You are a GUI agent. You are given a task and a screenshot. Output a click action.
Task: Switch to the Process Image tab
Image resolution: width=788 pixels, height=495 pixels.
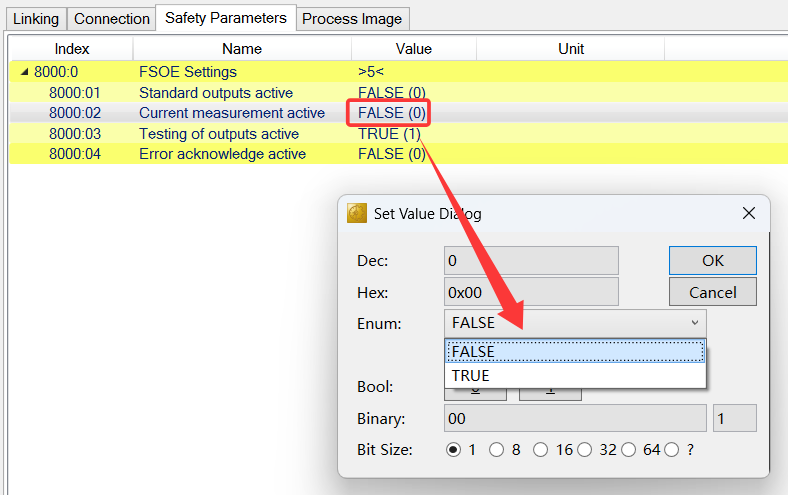352,19
